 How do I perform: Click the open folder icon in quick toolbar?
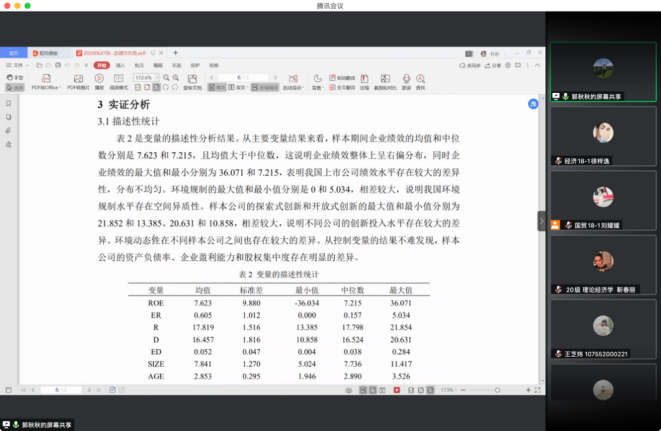click(39, 65)
